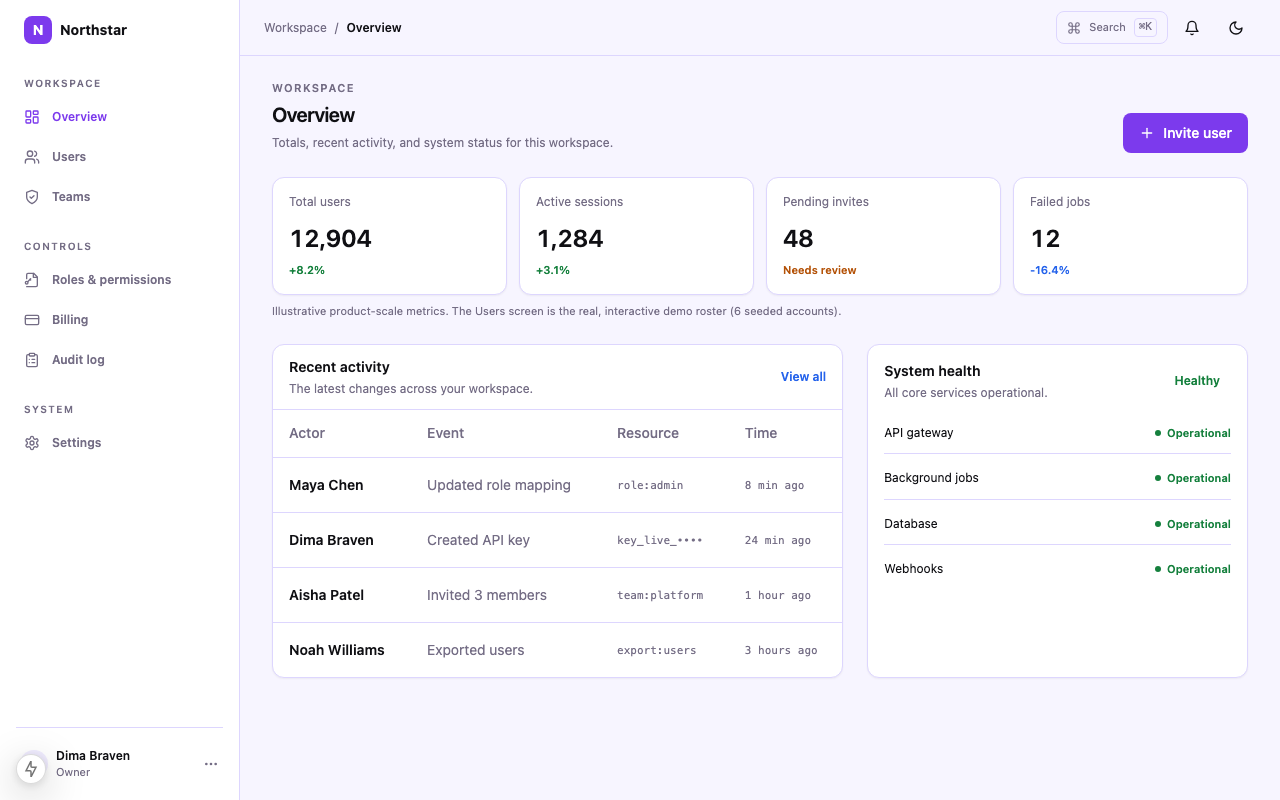Click the Northstar logo icon
1280x800 pixels.
click(x=37, y=30)
